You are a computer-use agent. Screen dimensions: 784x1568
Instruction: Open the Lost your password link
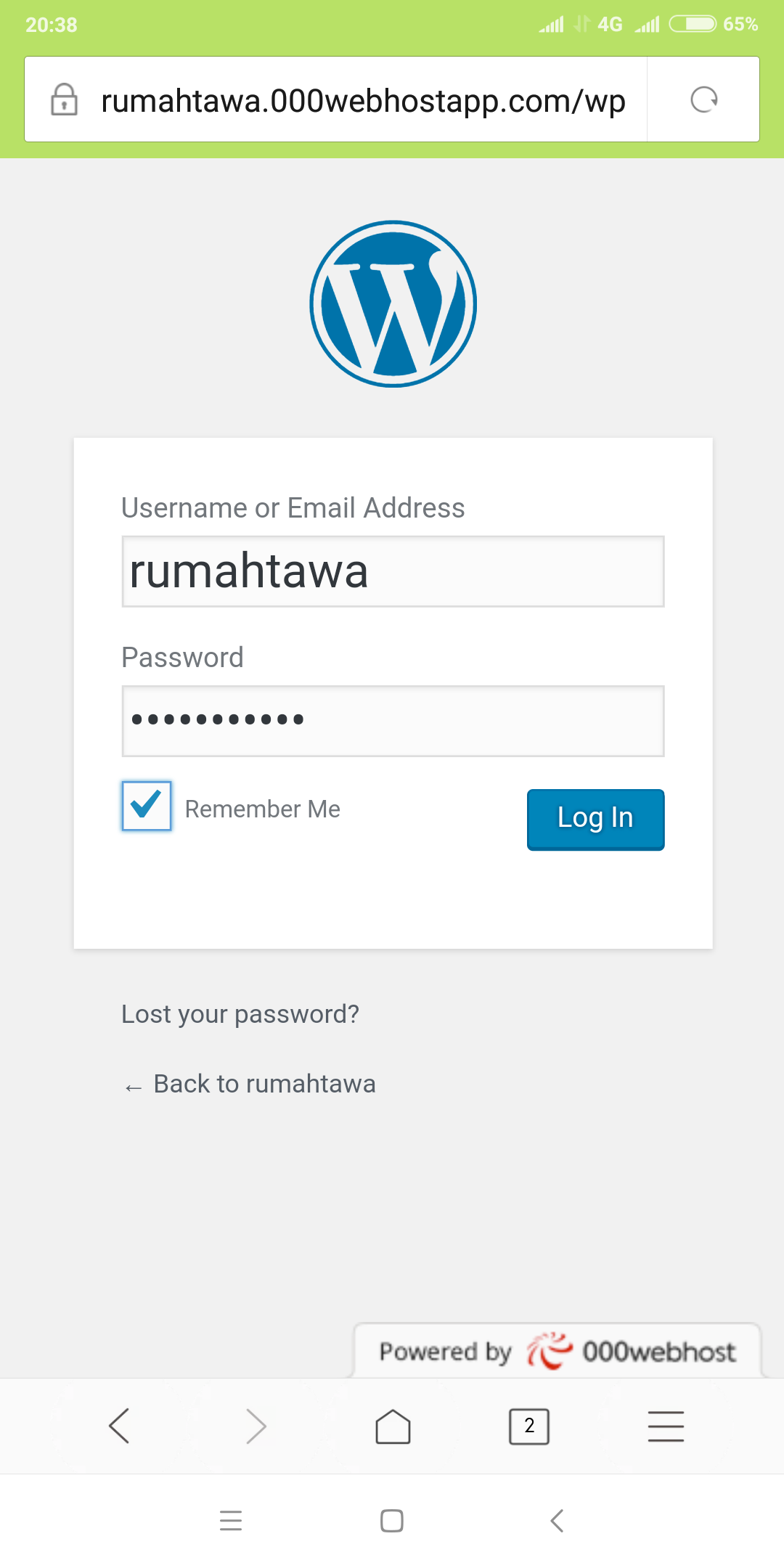click(x=240, y=1014)
